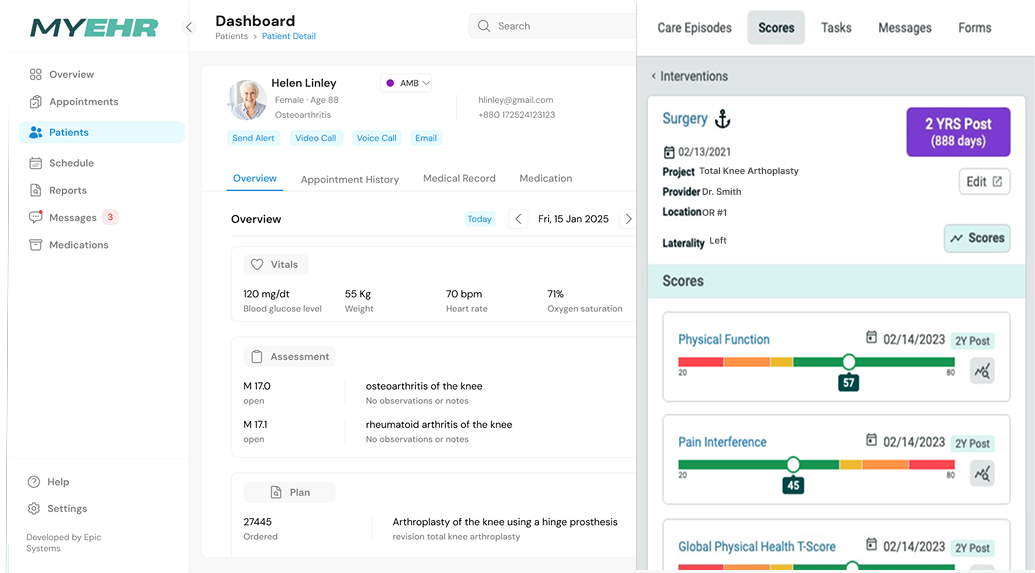Viewport: 1035px width, 573px height.
Task: Open the AMB status dropdown
Action: [x=406, y=83]
